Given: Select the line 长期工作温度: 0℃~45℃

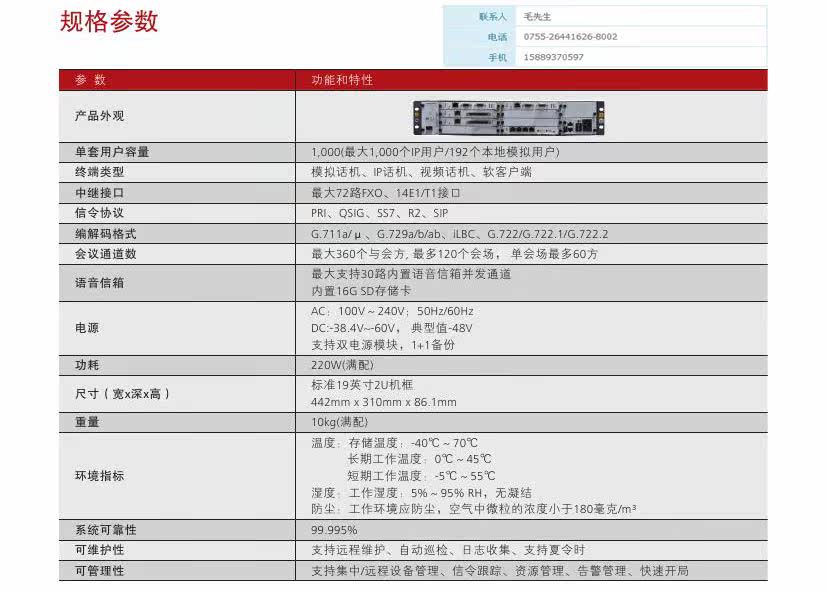Looking at the screenshot, I should pyautogui.click(x=419, y=460).
